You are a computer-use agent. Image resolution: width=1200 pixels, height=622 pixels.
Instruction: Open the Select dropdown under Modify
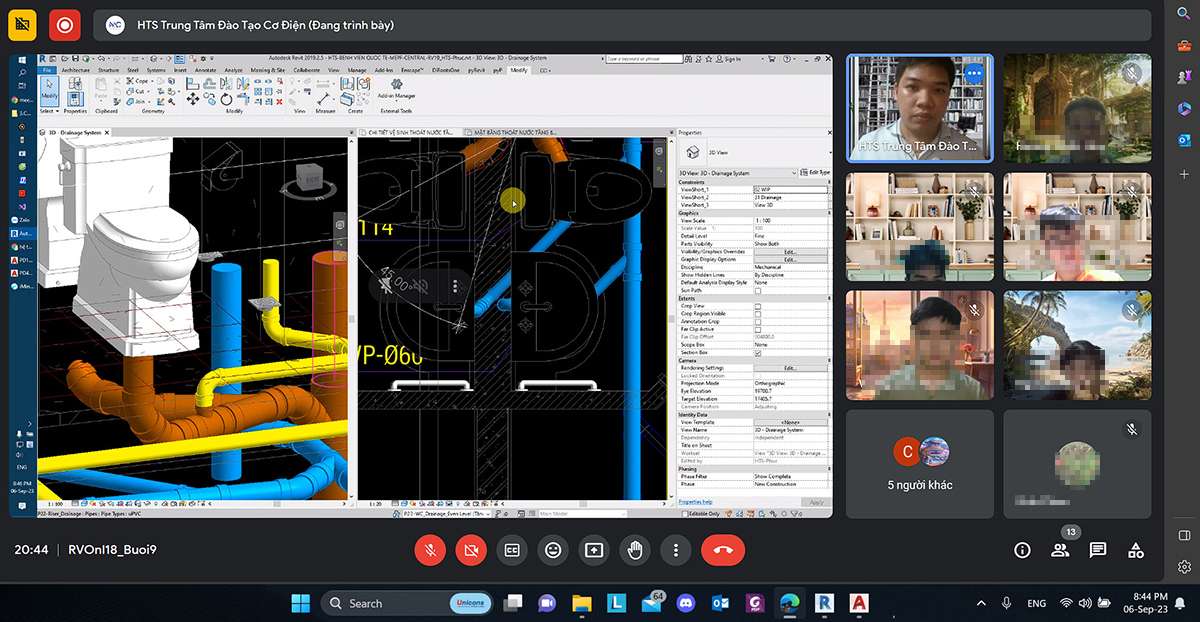[x=48, y=111]
